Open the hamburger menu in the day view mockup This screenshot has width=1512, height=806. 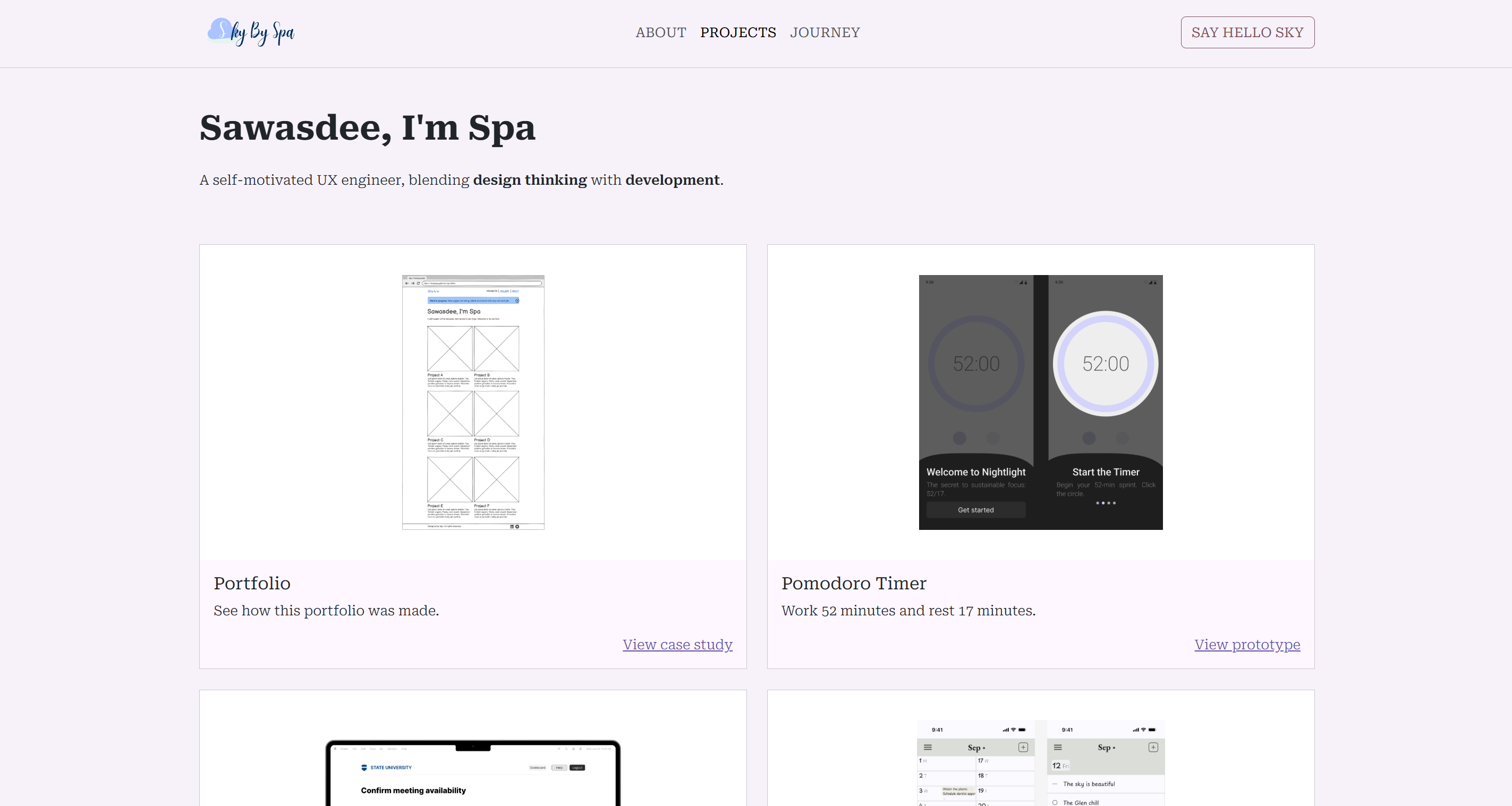click(x=1058, y=748)
